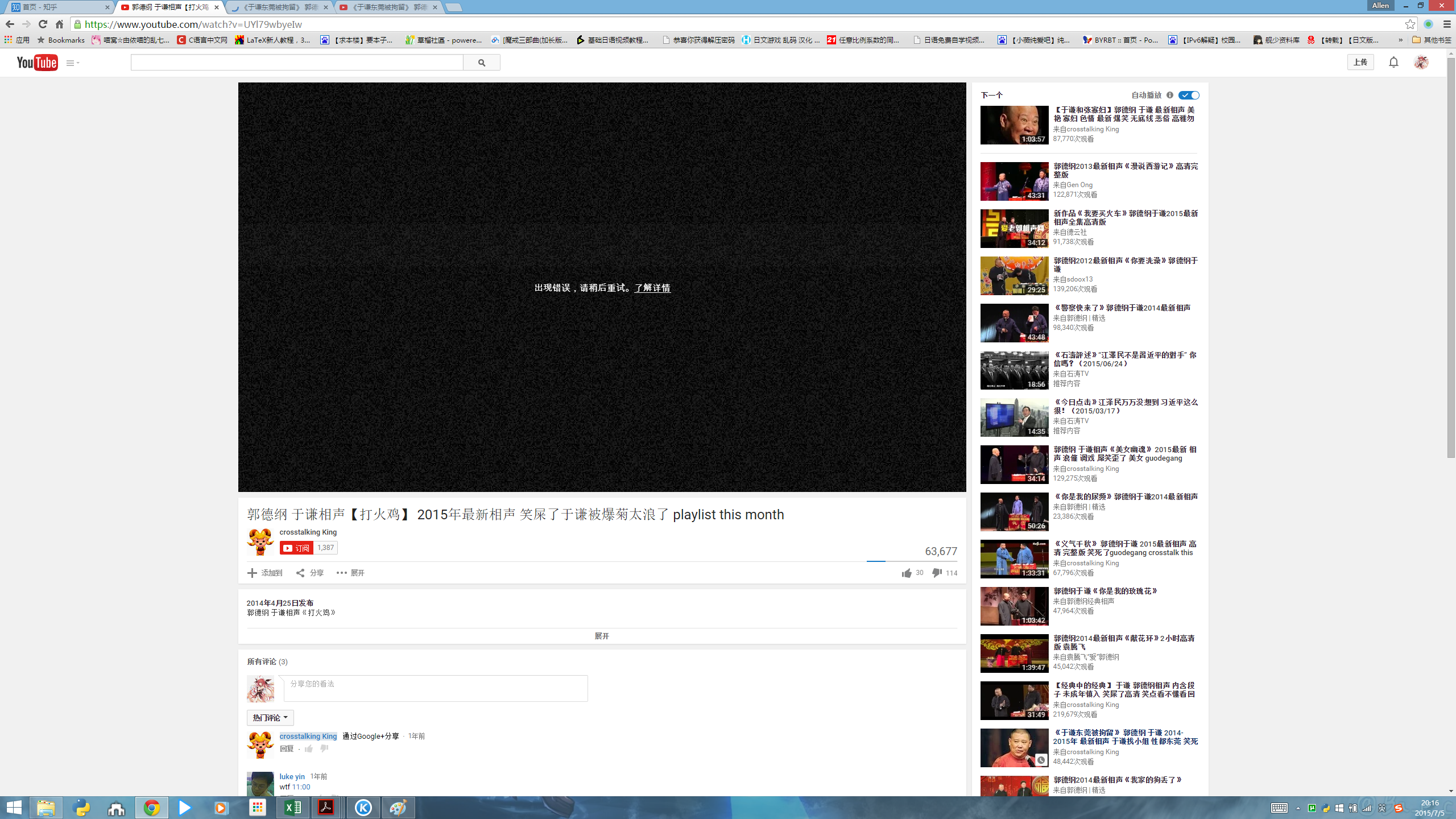Toggle the autoplay switch 自动播放
This screenshot has width=1456, height=819.
(x=1189, y=95)
